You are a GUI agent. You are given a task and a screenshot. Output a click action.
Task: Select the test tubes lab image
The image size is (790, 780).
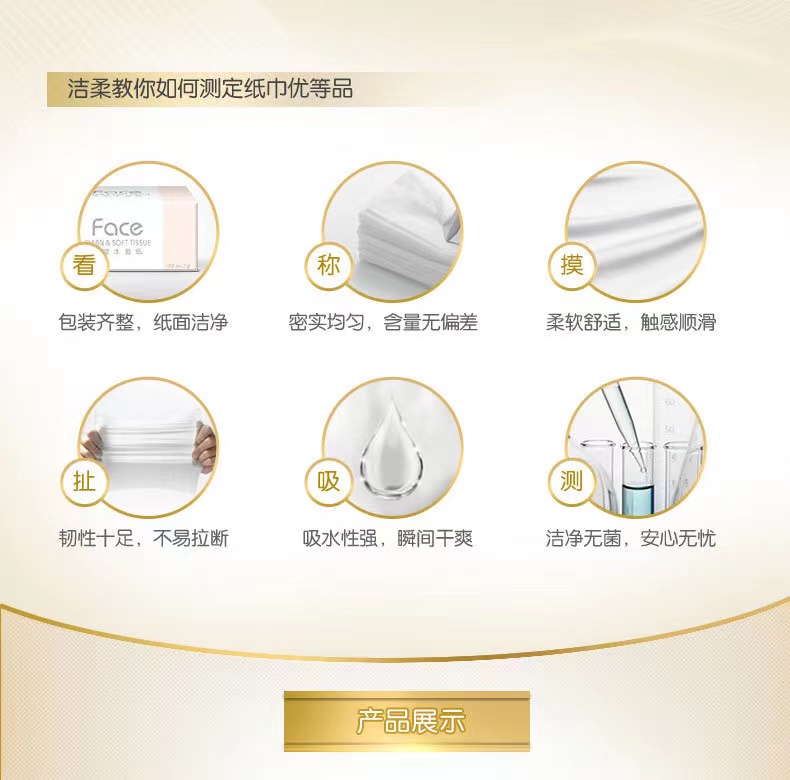(x=636, y=447)
